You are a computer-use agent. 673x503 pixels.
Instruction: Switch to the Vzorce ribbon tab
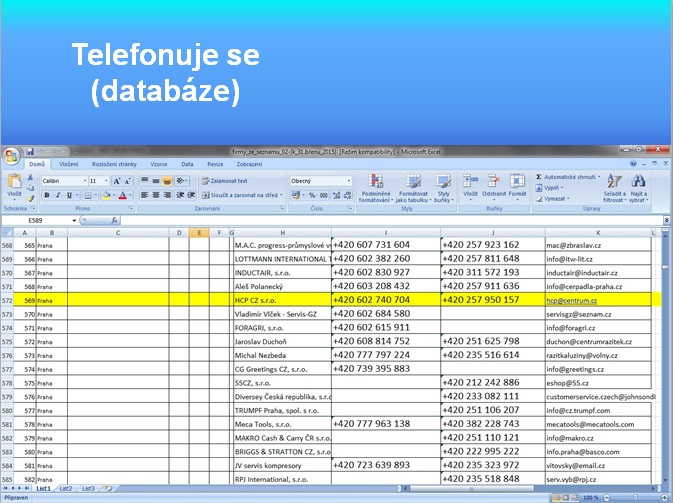coord(159,164)
